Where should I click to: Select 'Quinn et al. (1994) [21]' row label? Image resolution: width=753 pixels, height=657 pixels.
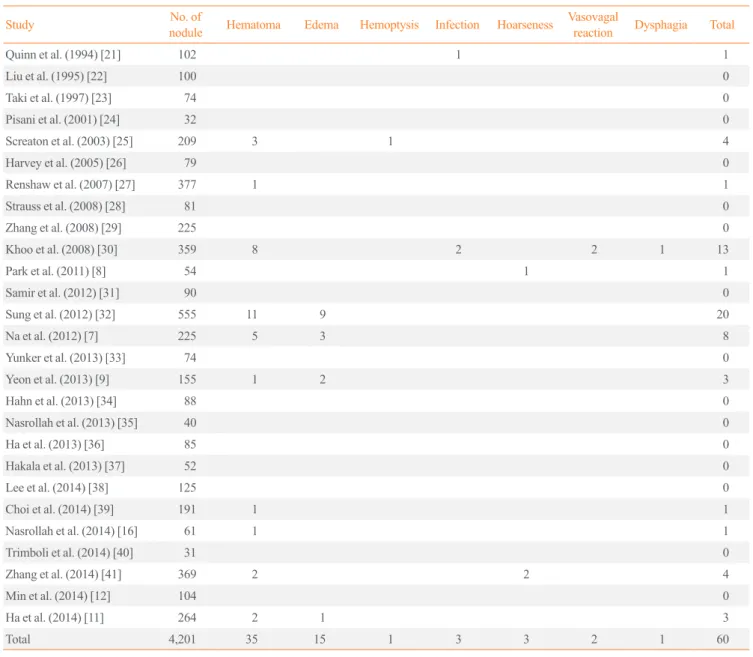[x=63, y=55]
